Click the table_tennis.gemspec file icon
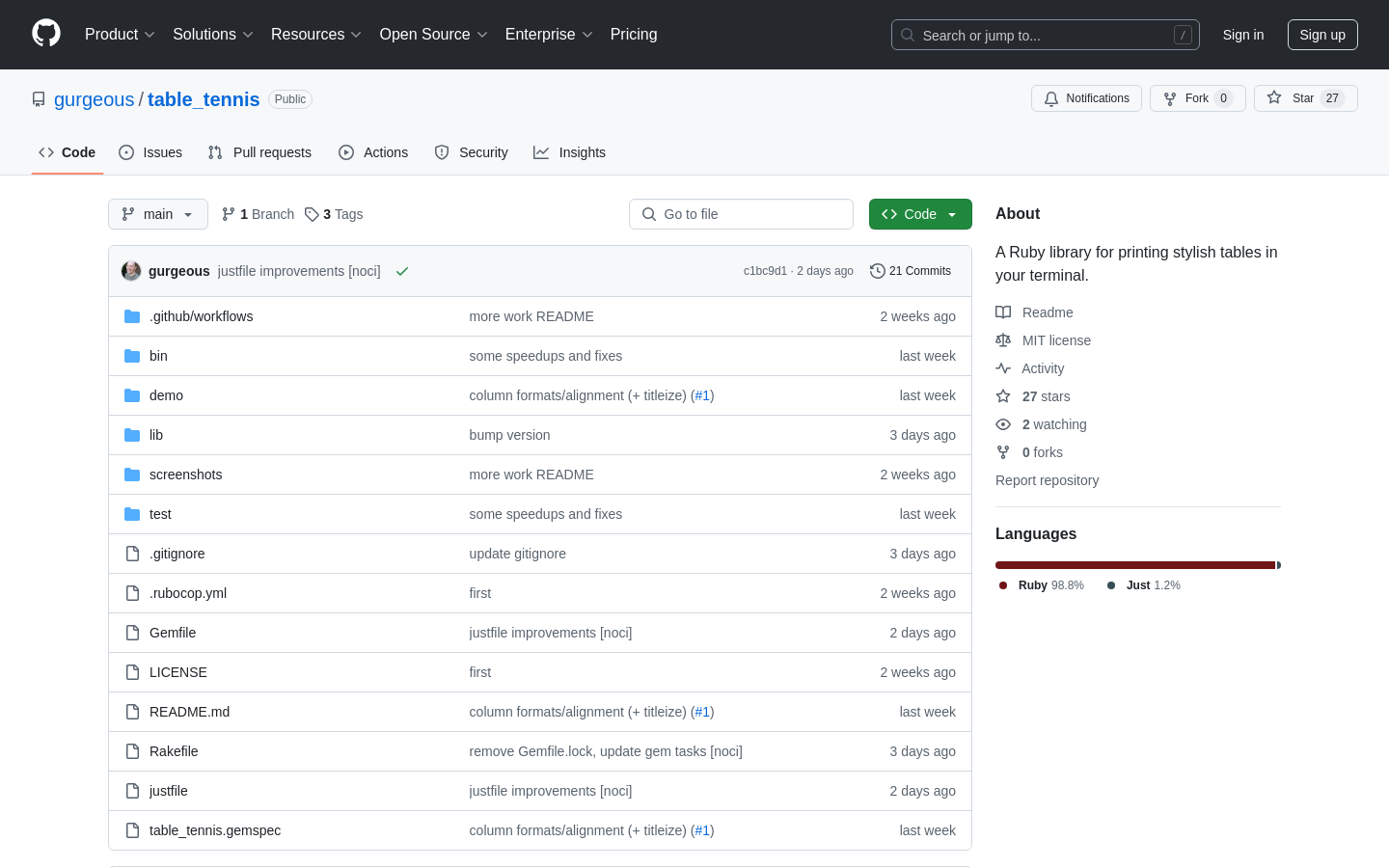This screenshot has width=1389, height=868. point(132,830)
